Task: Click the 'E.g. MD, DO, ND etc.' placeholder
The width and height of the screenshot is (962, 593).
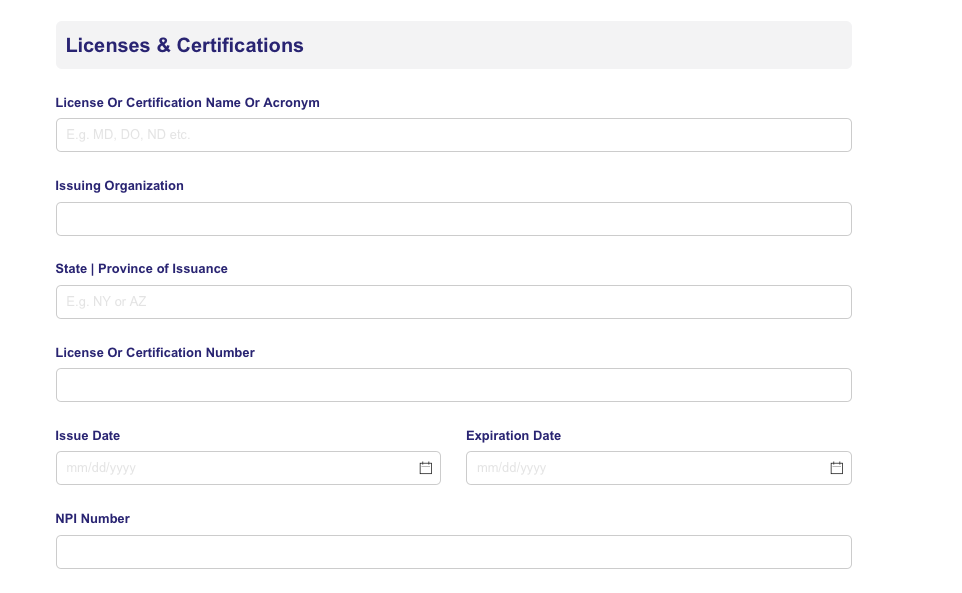Action: point(128,135)
